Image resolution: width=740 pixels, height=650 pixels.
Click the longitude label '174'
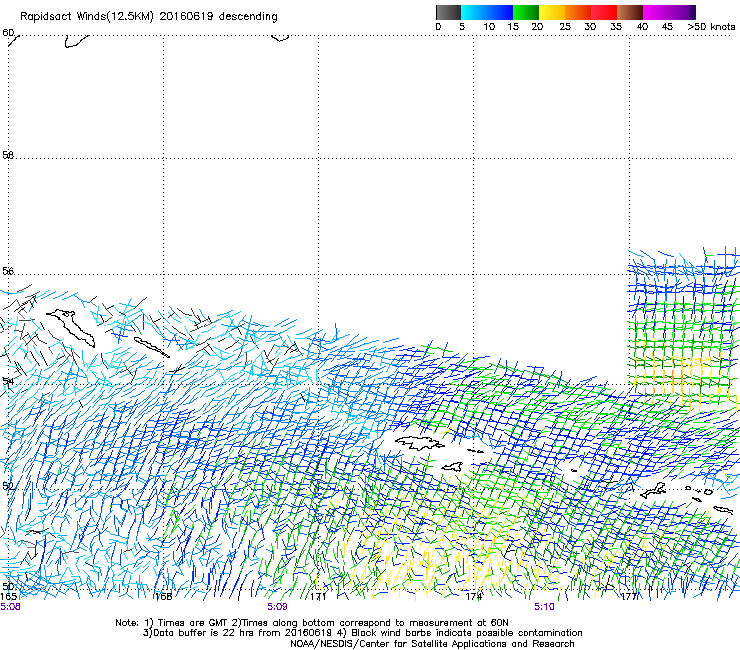coord(474,596)
